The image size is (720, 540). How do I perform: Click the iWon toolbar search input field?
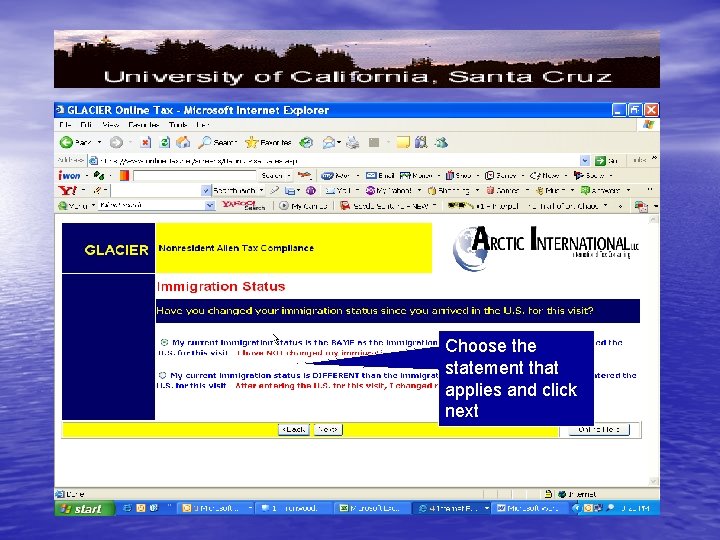194,175
